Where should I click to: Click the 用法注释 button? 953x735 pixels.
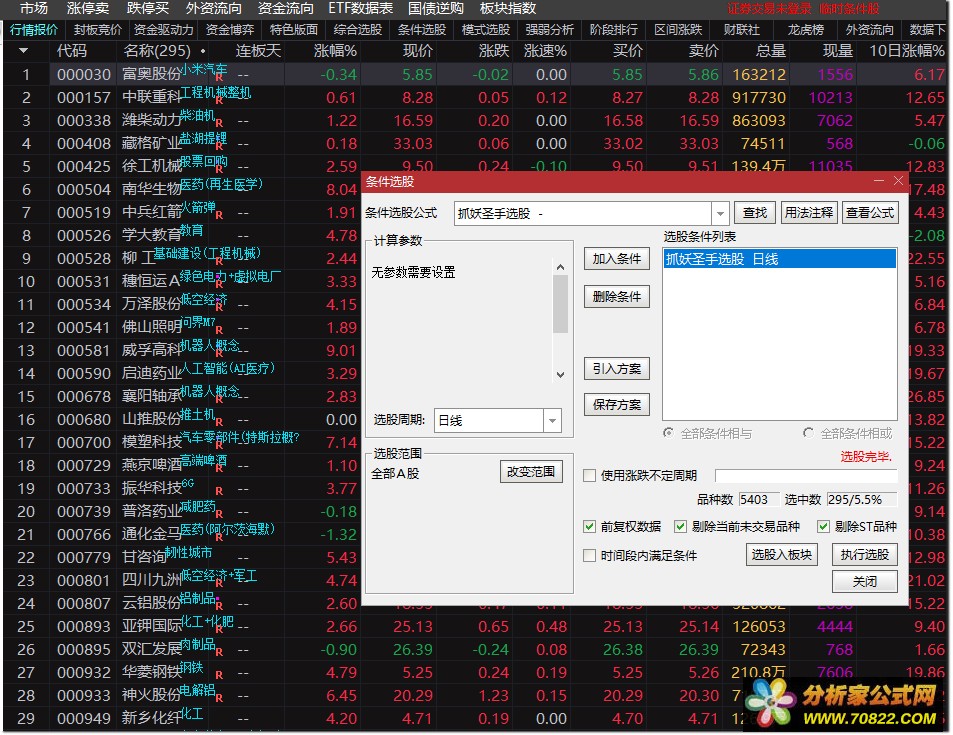tap(808, 213)
